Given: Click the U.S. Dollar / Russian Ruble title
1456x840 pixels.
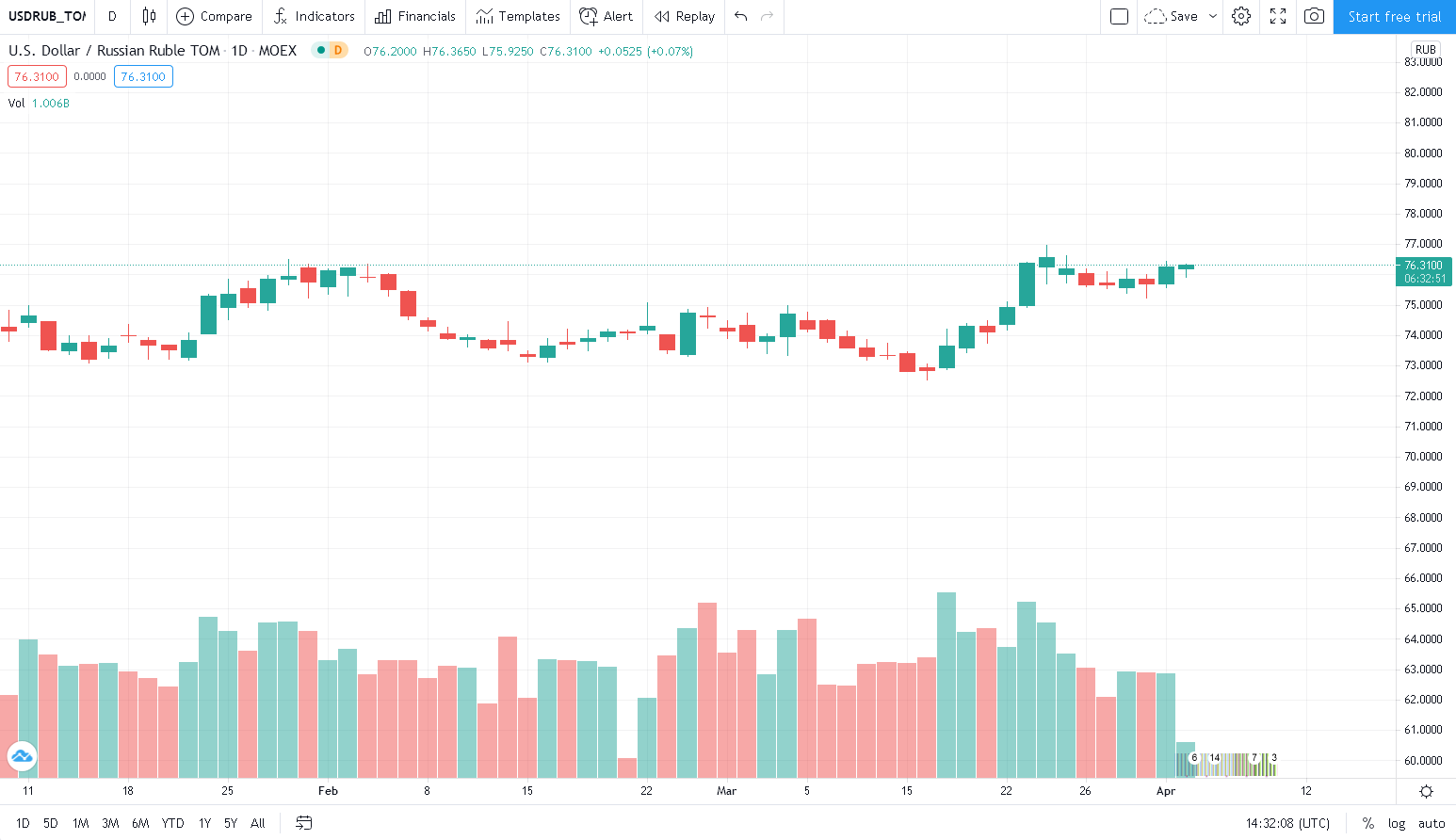Looking at the screenshot, I should 114,50.
